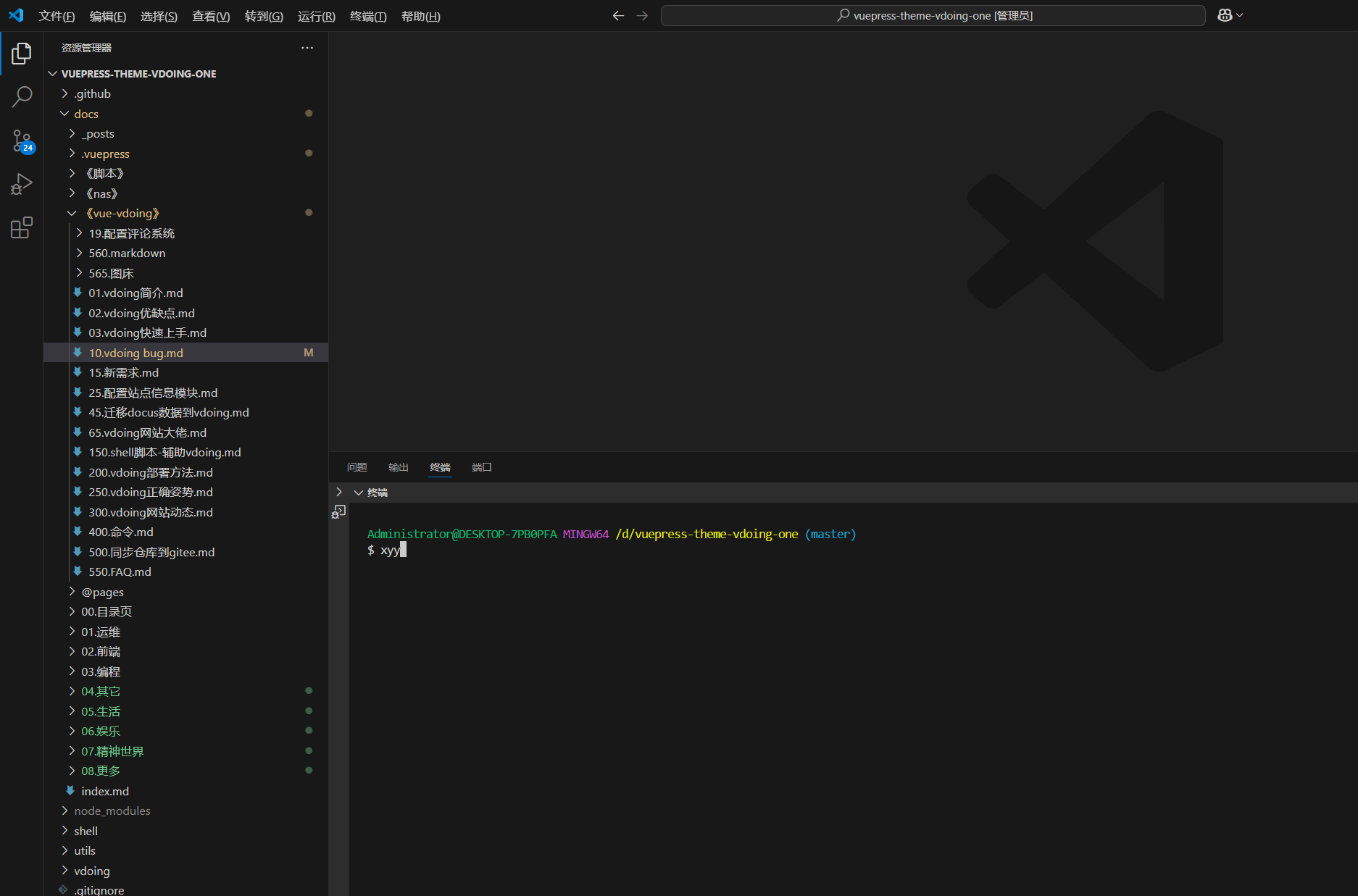This screenshot has width=1358, height=896.
Task: Open 25.配置站点信息模块.md file
Action: click(186, 393)
